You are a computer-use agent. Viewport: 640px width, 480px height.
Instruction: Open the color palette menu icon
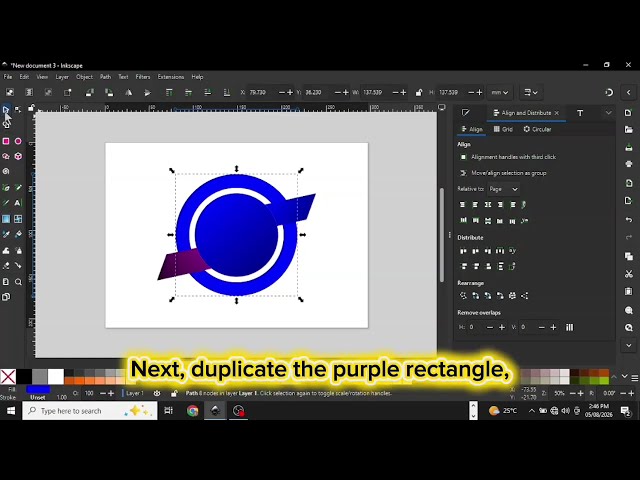click(x=635, y=378)
